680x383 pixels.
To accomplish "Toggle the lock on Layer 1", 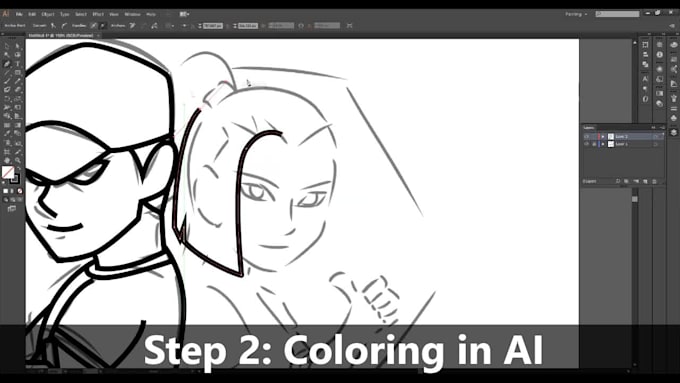I will click(x=594, y=144).
